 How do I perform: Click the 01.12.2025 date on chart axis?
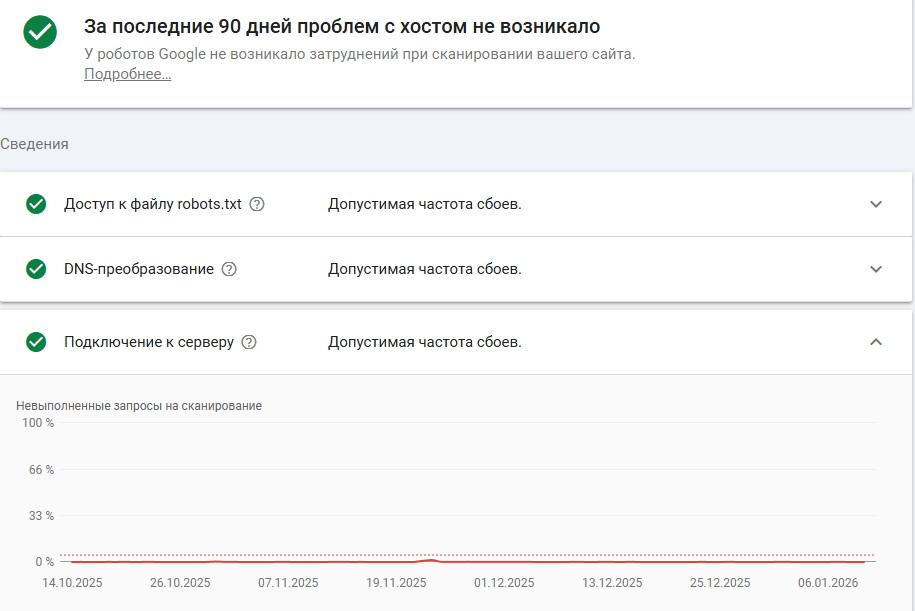click(504, 583)
